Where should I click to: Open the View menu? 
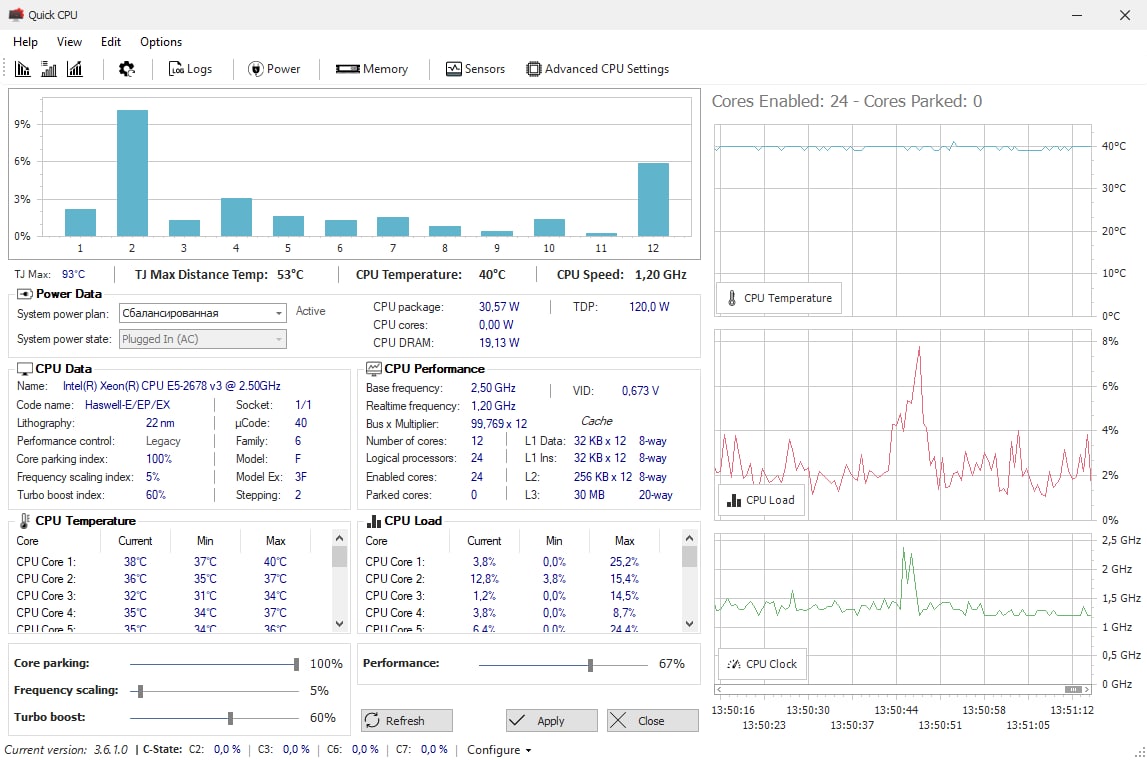tap(69, 42)
